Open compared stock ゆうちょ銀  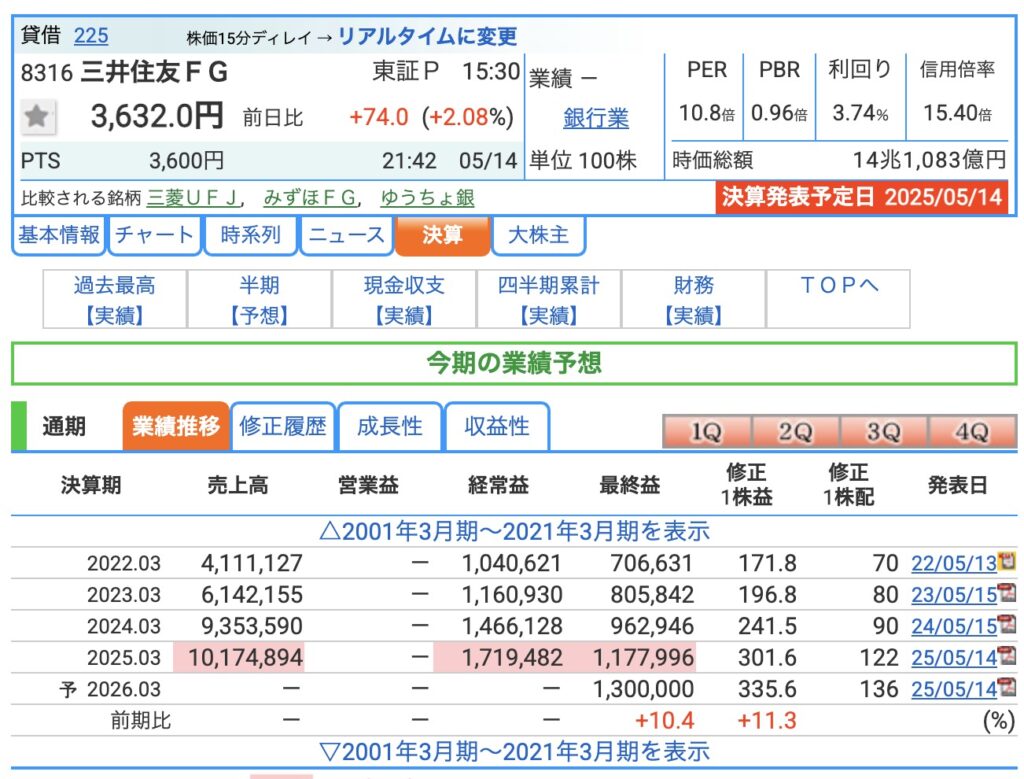(x=428, y=198)
